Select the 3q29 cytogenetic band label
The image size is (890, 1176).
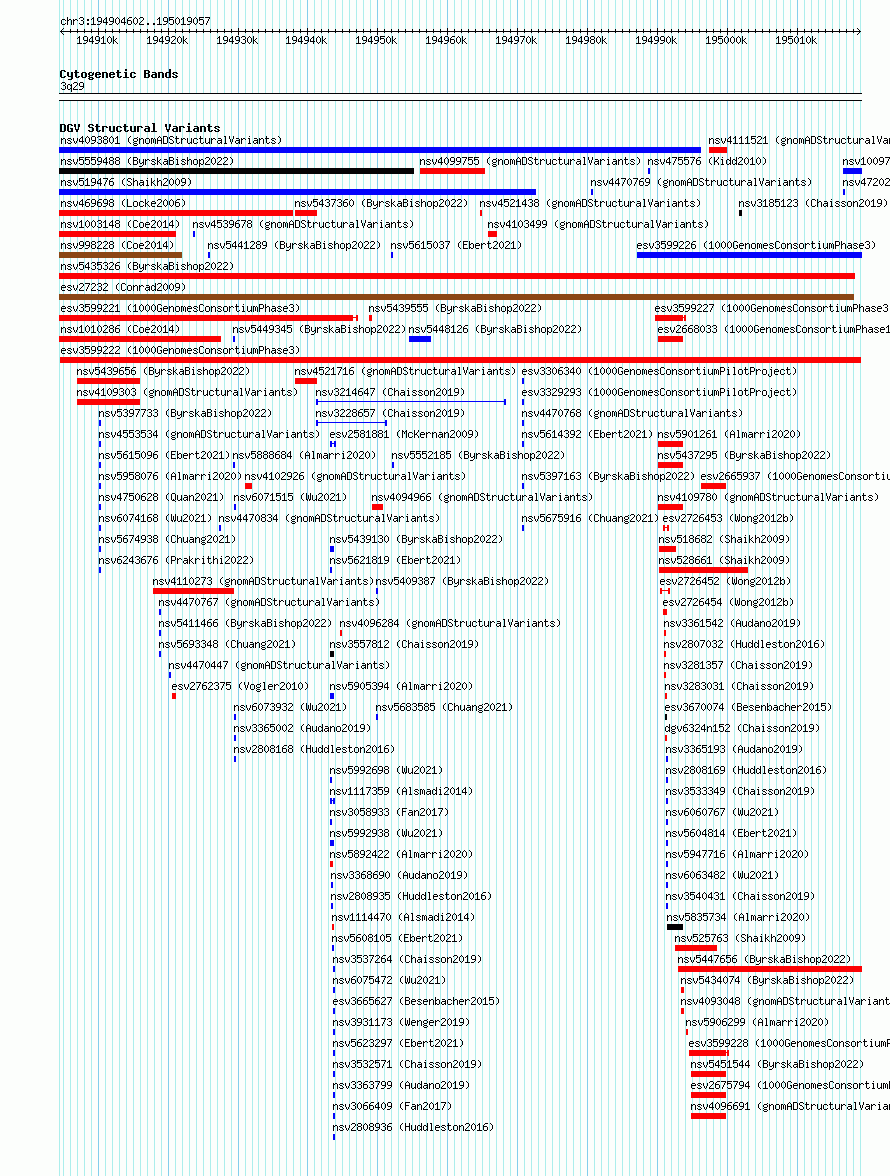[x=72, y=86]
